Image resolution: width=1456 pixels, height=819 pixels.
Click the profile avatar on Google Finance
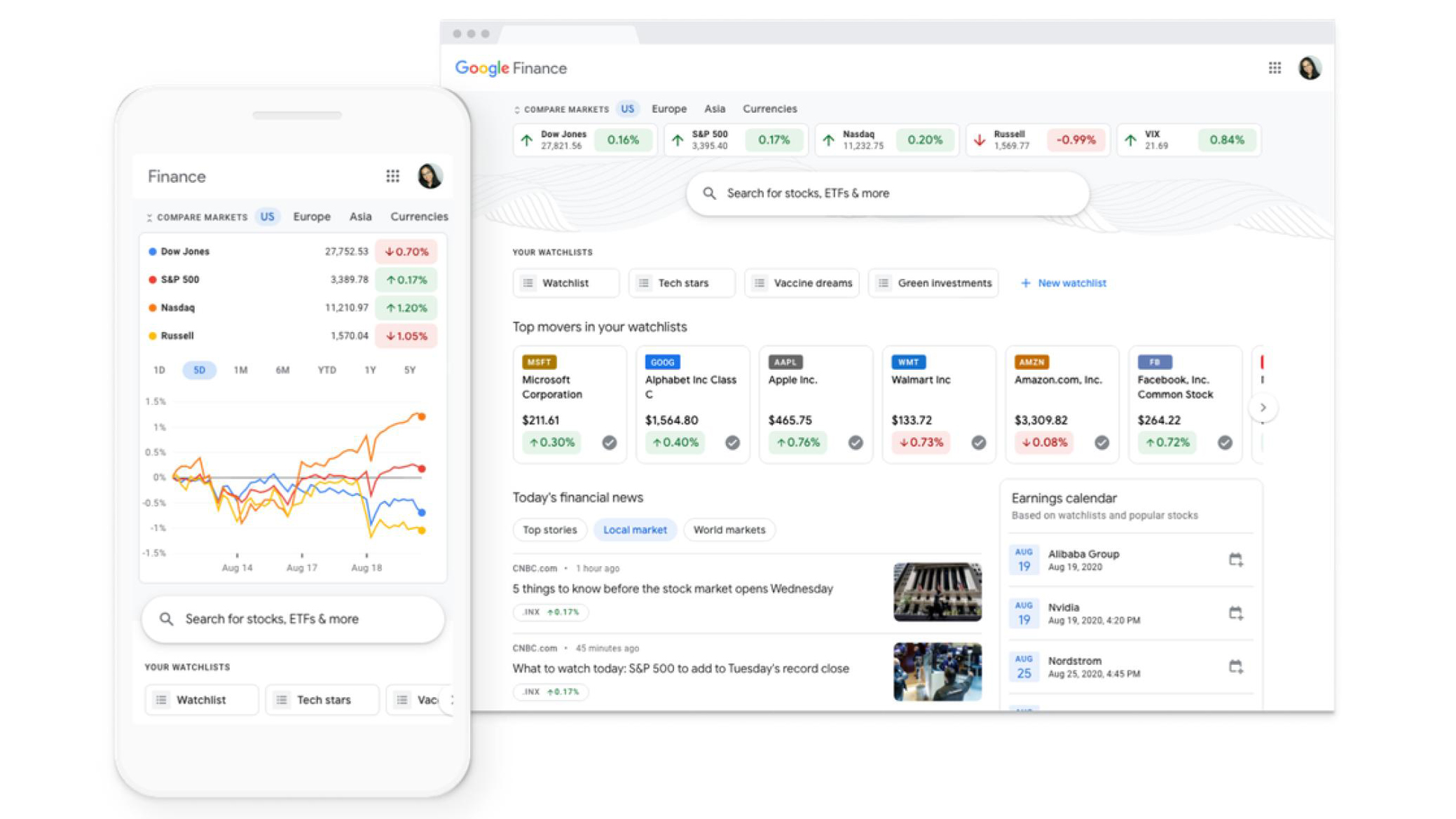click(1309, 68)
